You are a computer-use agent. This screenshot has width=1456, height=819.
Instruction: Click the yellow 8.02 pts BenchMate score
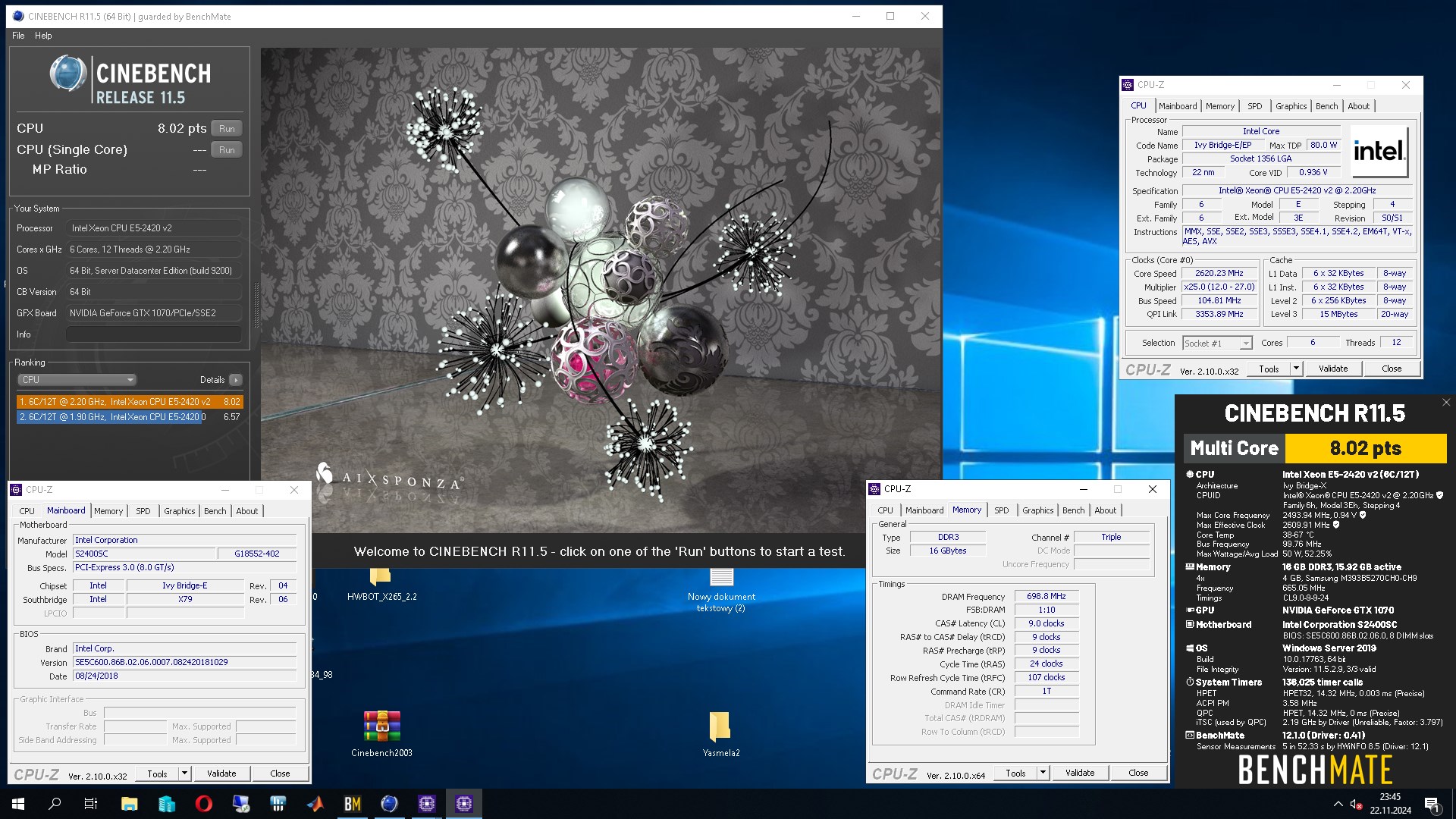tap(1366, 448)
